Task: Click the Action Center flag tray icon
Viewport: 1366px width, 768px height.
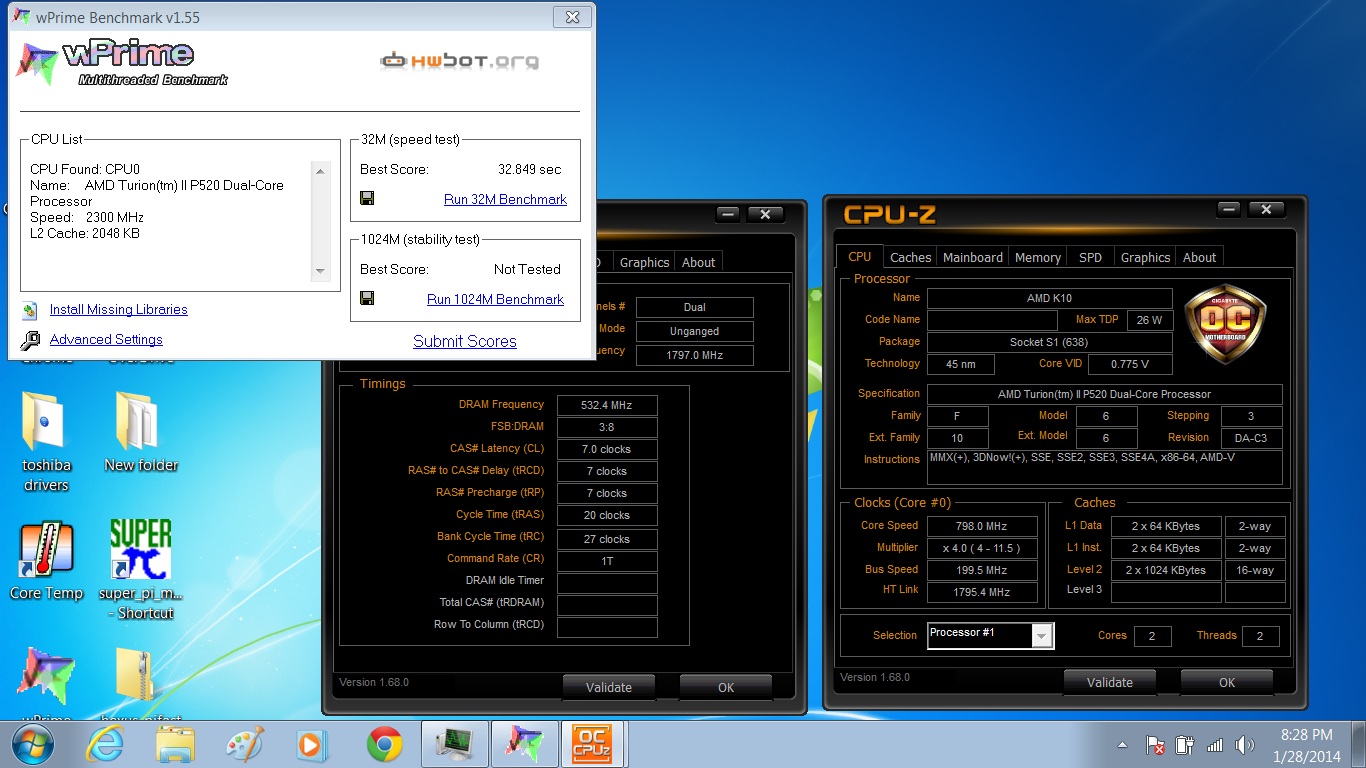Action: tap(1155, 745)
